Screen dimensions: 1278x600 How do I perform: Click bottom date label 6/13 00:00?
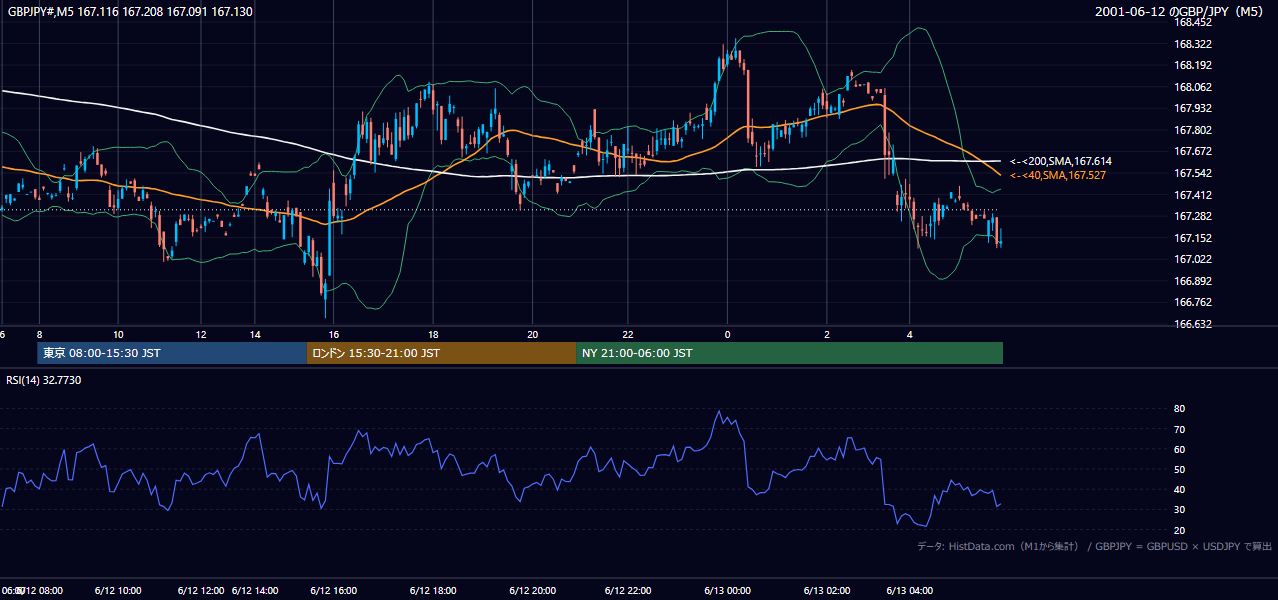pos(728,591)
